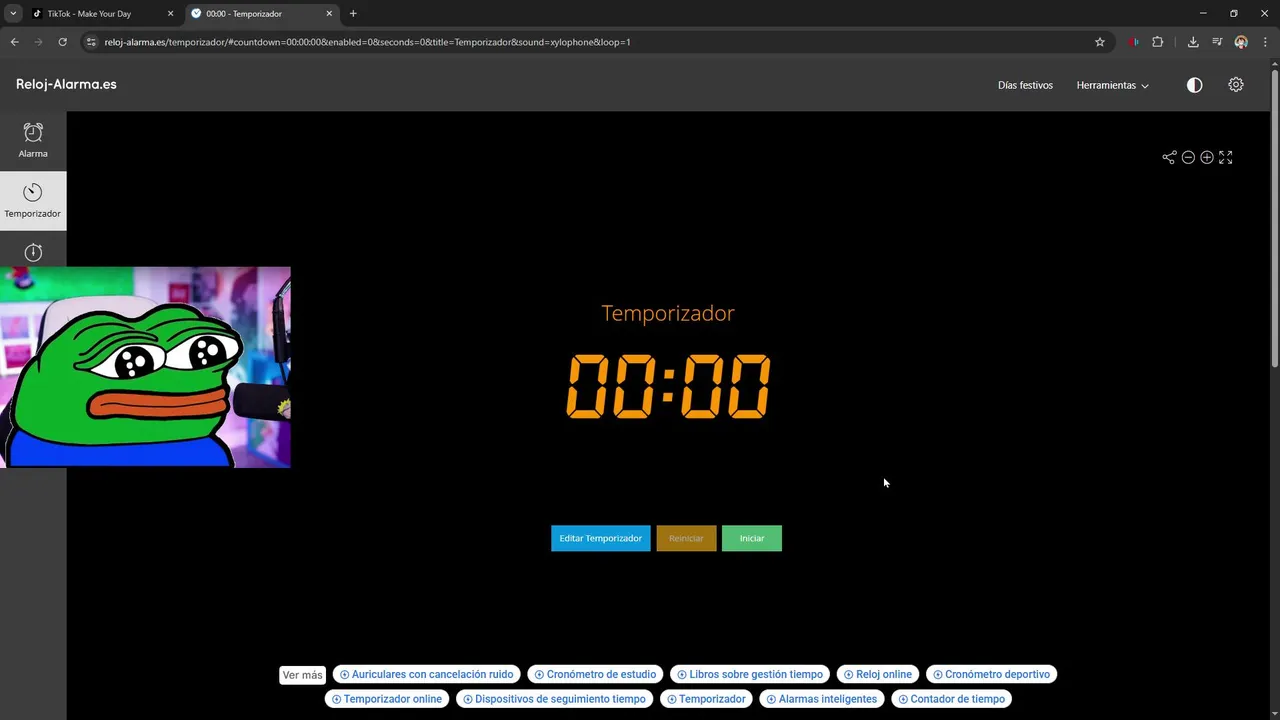Image resolution: width=1280 pixels, height=720 pixels.
Task: Open Alarmas inteligentes link
Action: (x=822, y=699)
